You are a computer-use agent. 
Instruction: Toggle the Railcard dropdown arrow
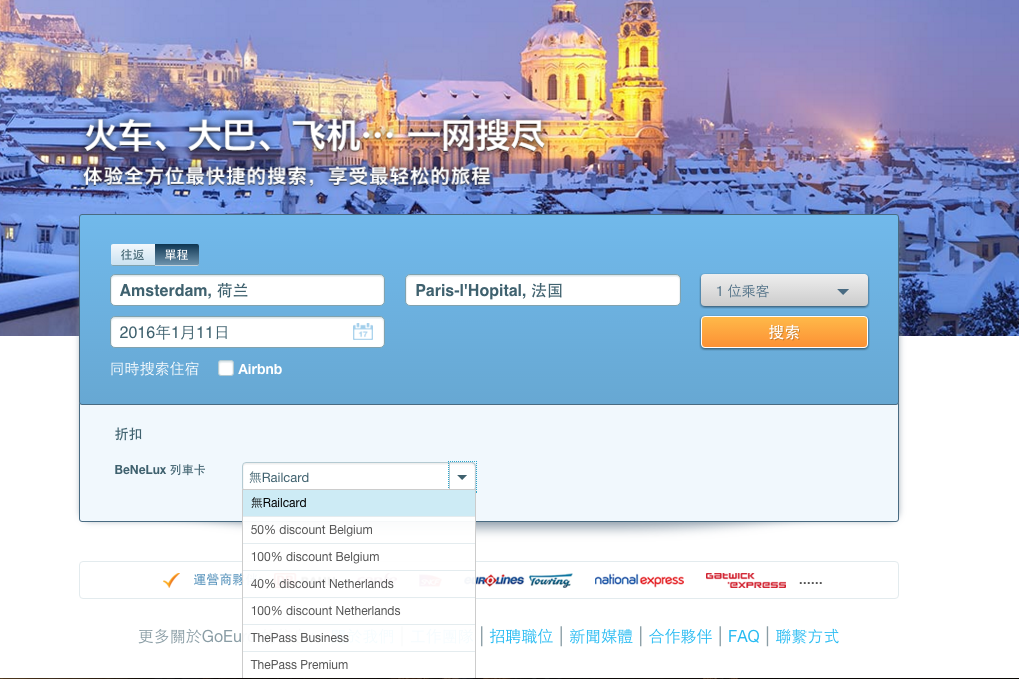[x=462, y=477]
